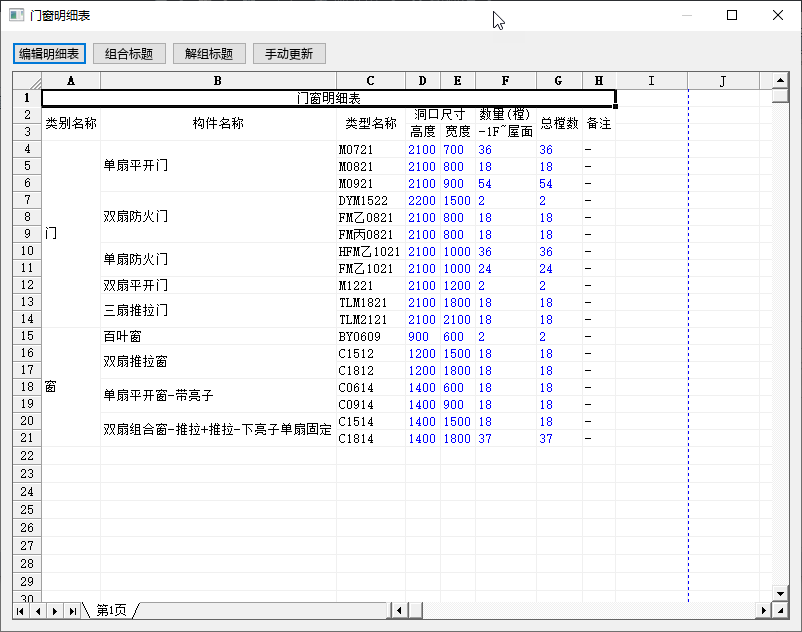Viewport: 802px width, 632px height.
Task: Click the M0721 type cell
Action: coord(371,149)
